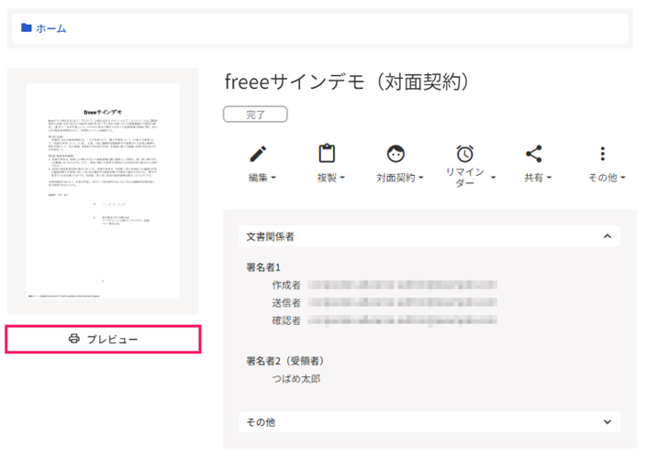Select the 署名者2（受領者） label

point(285,361)
